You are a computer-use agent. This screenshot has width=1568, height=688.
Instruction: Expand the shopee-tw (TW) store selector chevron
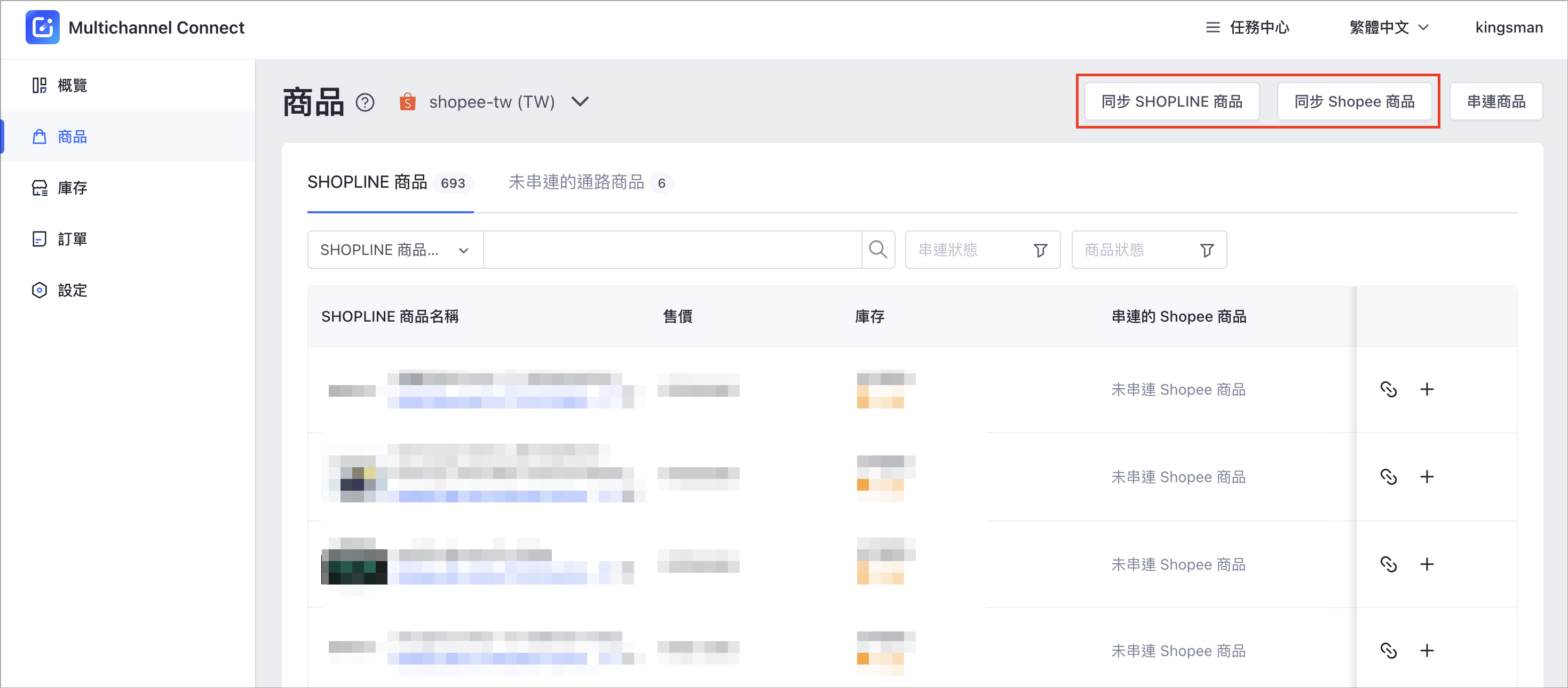[x=580, y=101]
